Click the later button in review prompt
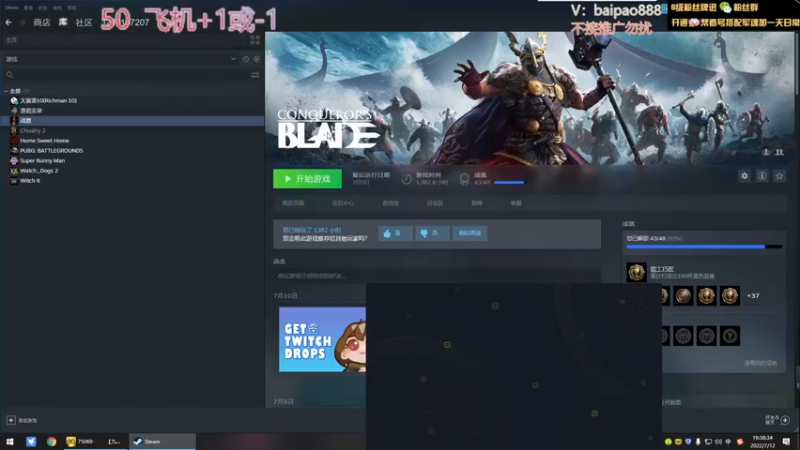The height and width of the screenshot is (450, 800). pyautogui.click(x=469, y=233)
